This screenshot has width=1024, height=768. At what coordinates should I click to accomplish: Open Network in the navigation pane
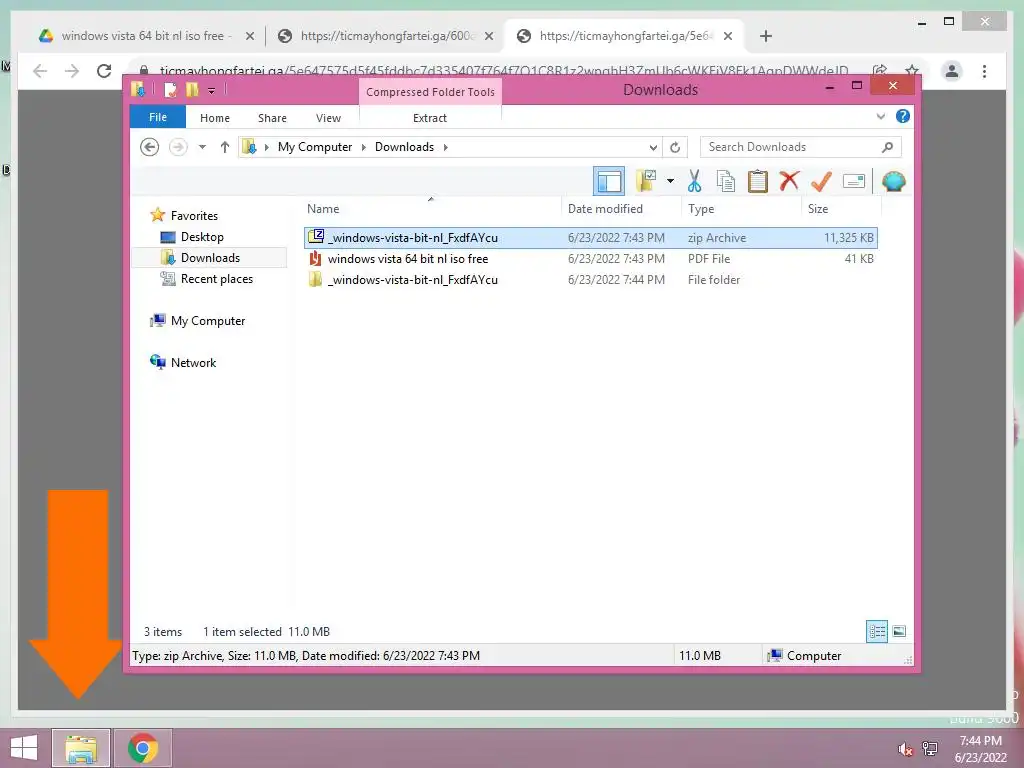point(193,362)
